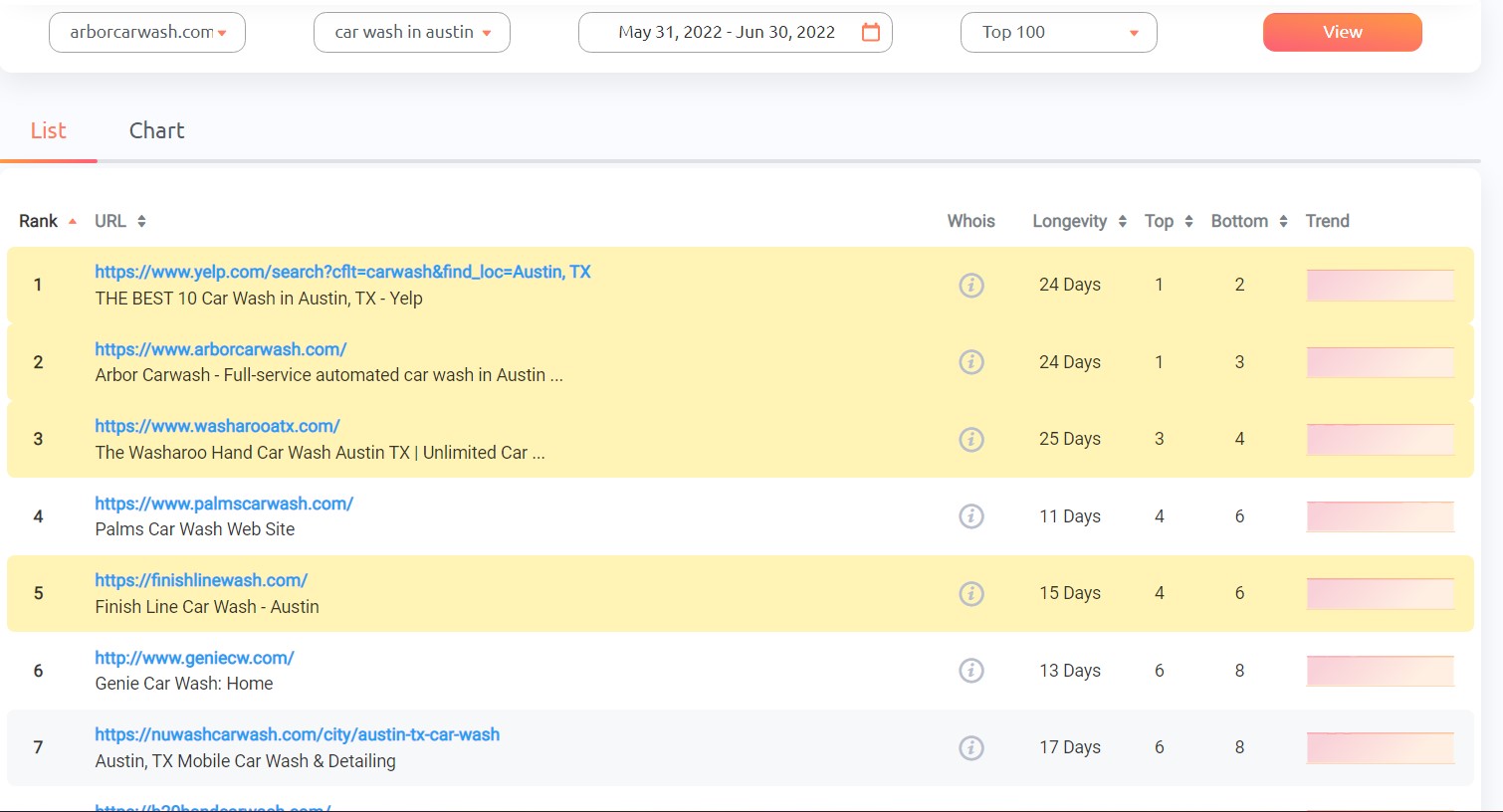This screenshot has width=1503, height=812.
Task: Click the trend graph for the finishlinewash.com row
Action: click(1381, 593)
